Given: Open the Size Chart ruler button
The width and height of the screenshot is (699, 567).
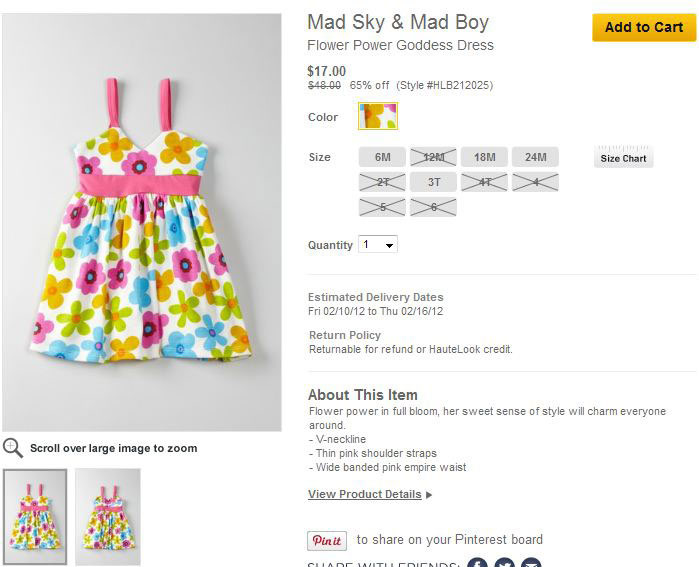Looking at the screenshot, I should click(x=623, y=157).
